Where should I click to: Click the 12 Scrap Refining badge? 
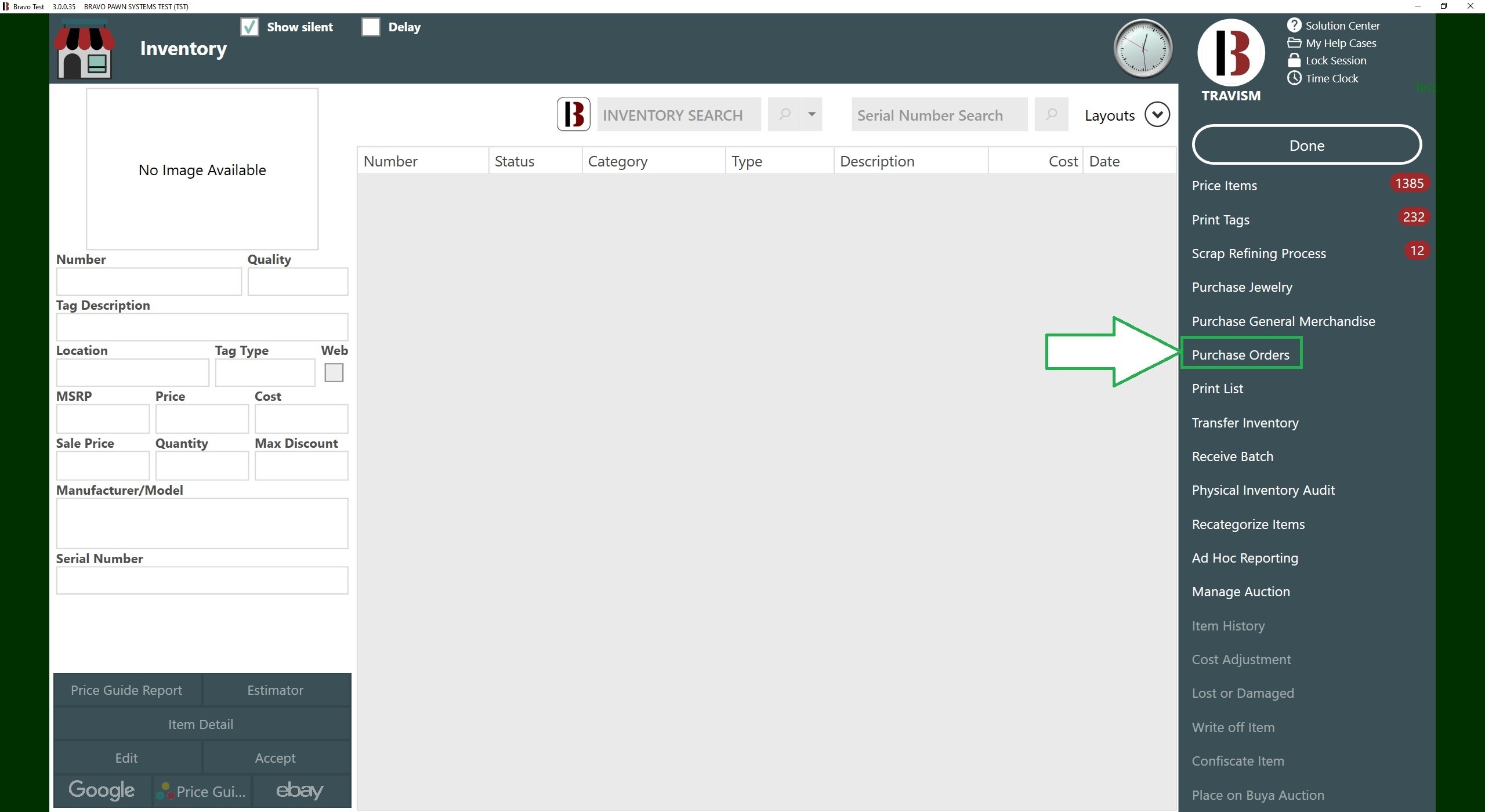(x=1417, y=251)
